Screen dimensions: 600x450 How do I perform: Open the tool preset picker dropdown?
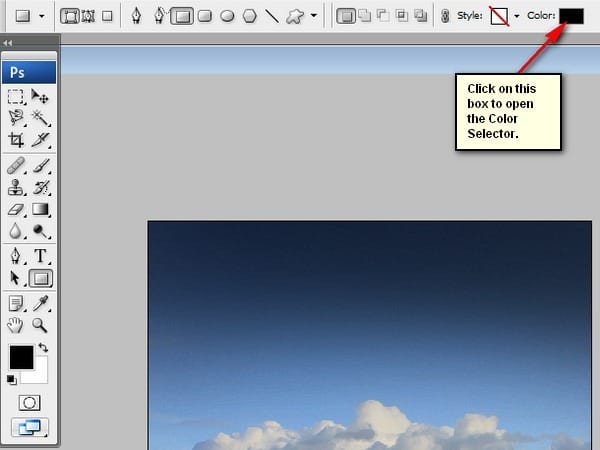(x=40, y=16)
